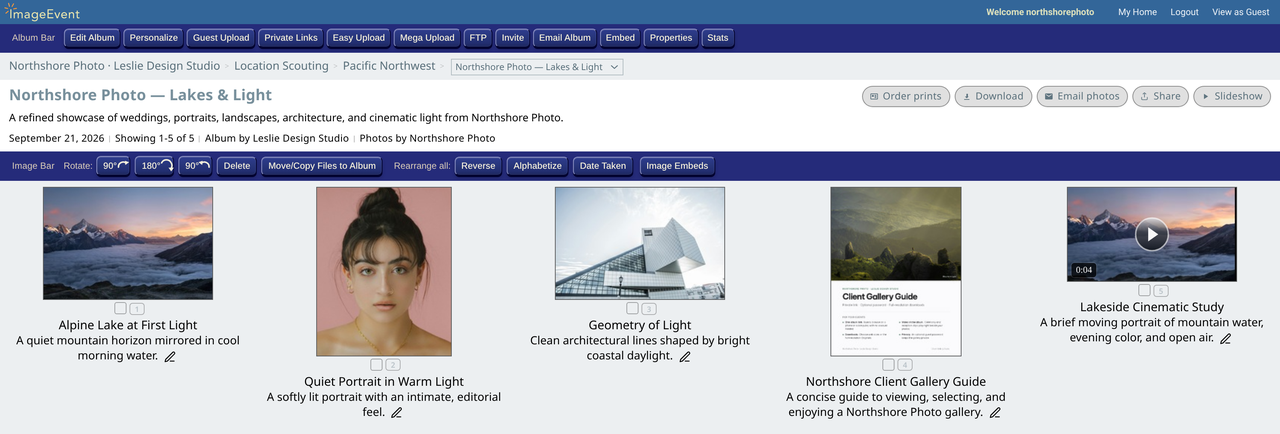
Task: Open Geometry of Light thumbnail
Action: click(x=640, y=243)
